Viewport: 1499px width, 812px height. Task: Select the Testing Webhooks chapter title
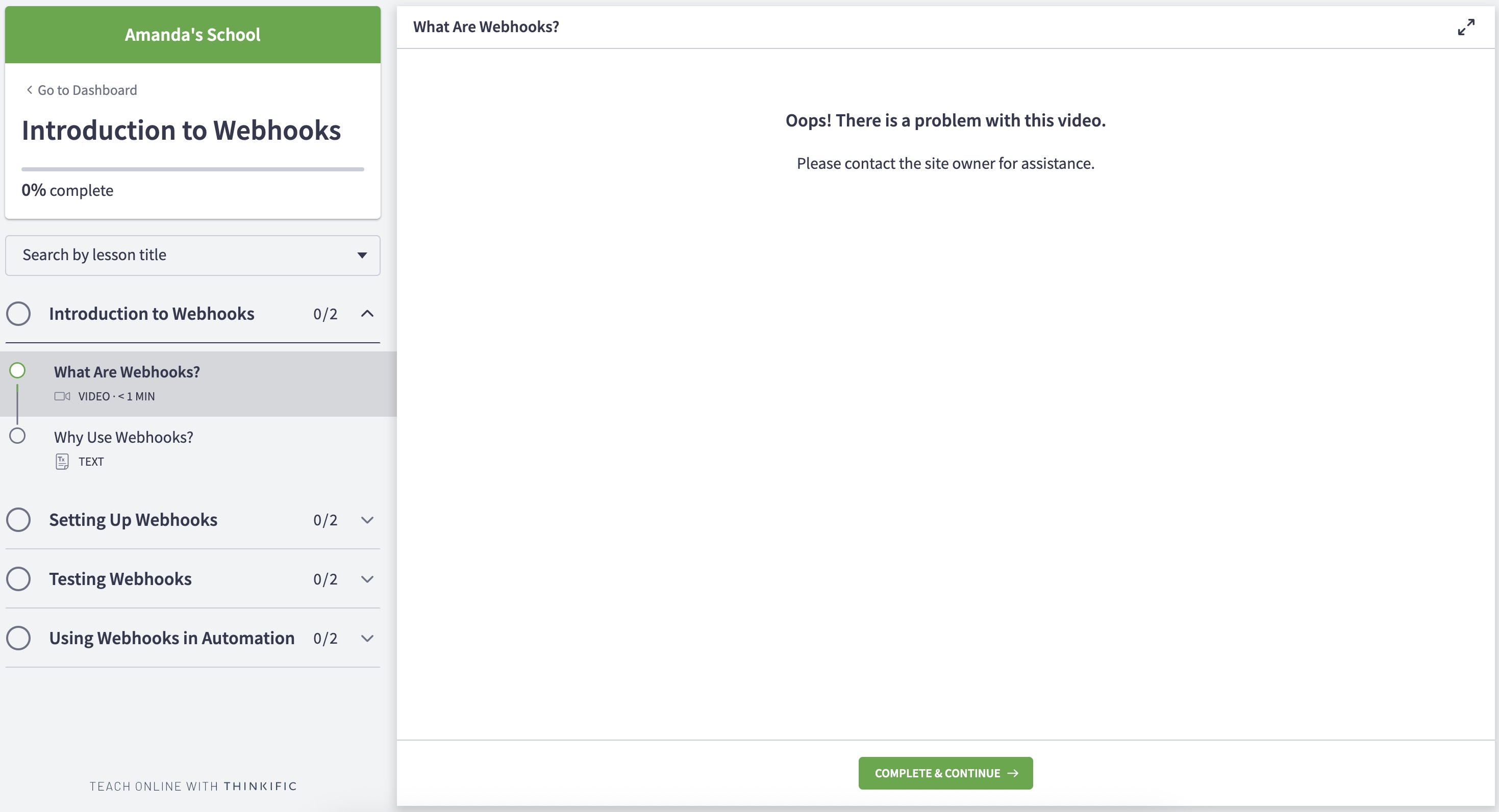(120, 579)
